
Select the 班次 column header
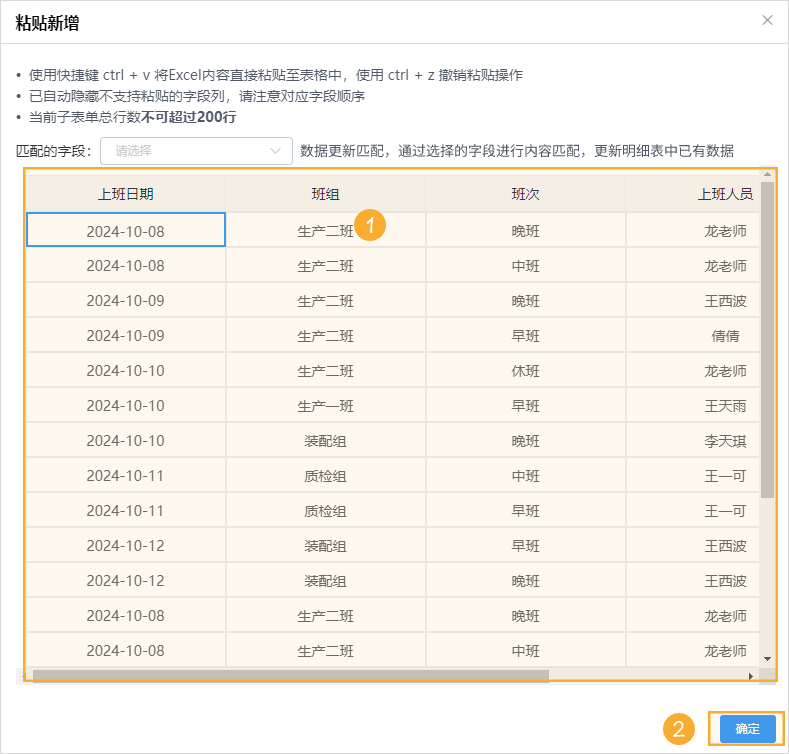525,194
